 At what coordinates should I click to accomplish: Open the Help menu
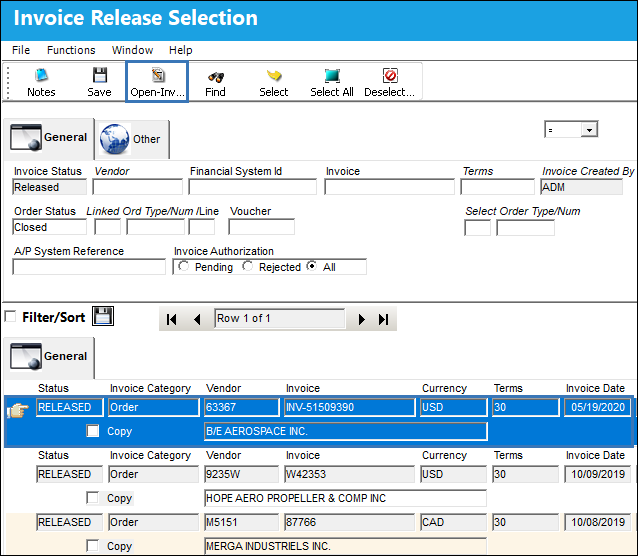click(181, 50)
